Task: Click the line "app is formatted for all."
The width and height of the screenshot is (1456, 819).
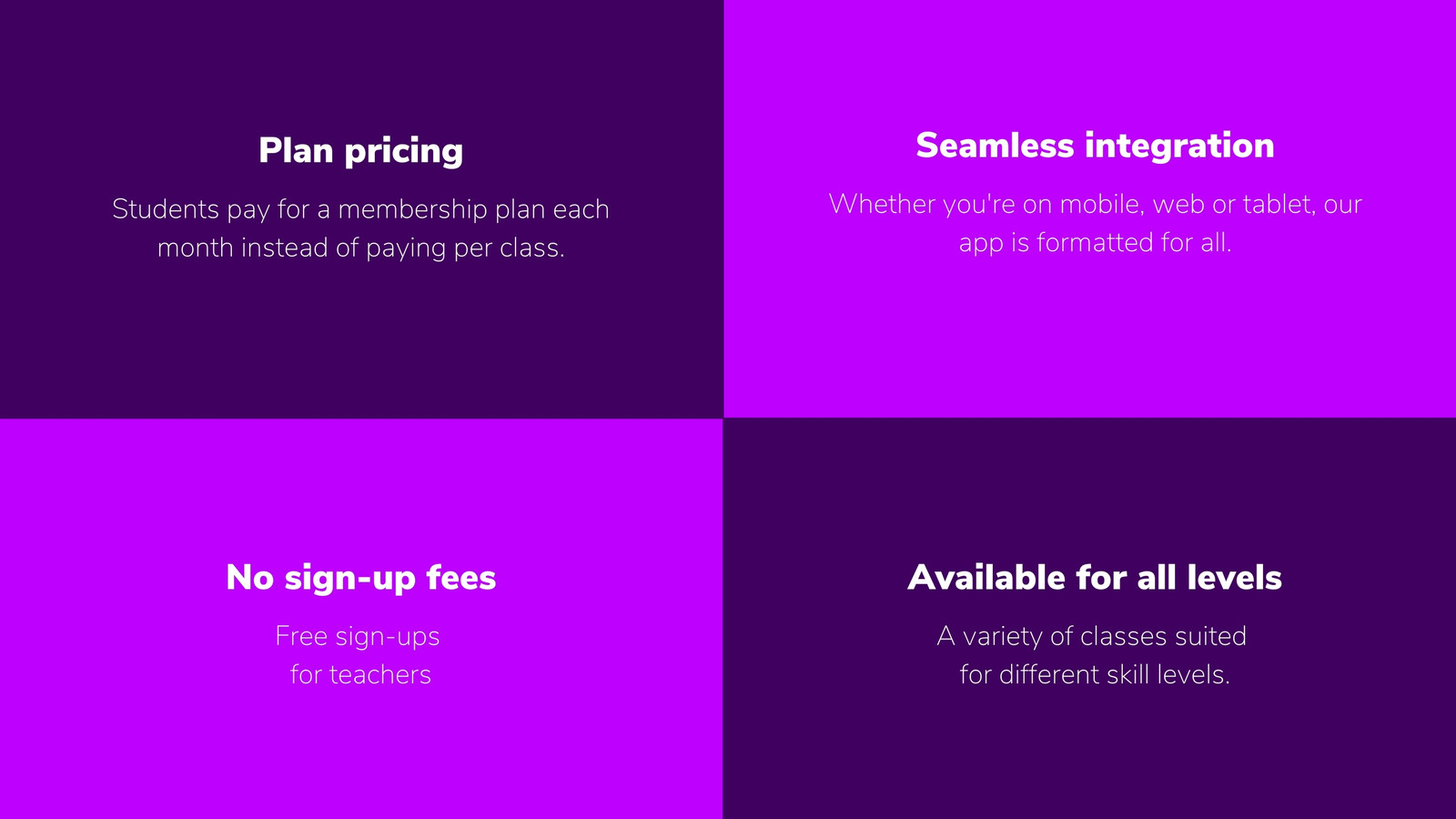Action: coord(1095,243)
